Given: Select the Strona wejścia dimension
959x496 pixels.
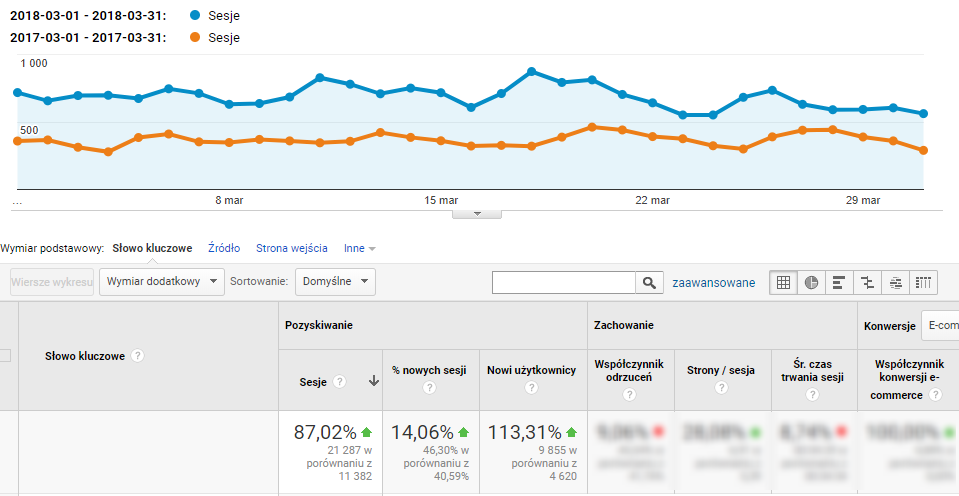Looking at the screenshot, I should [291, 248].
